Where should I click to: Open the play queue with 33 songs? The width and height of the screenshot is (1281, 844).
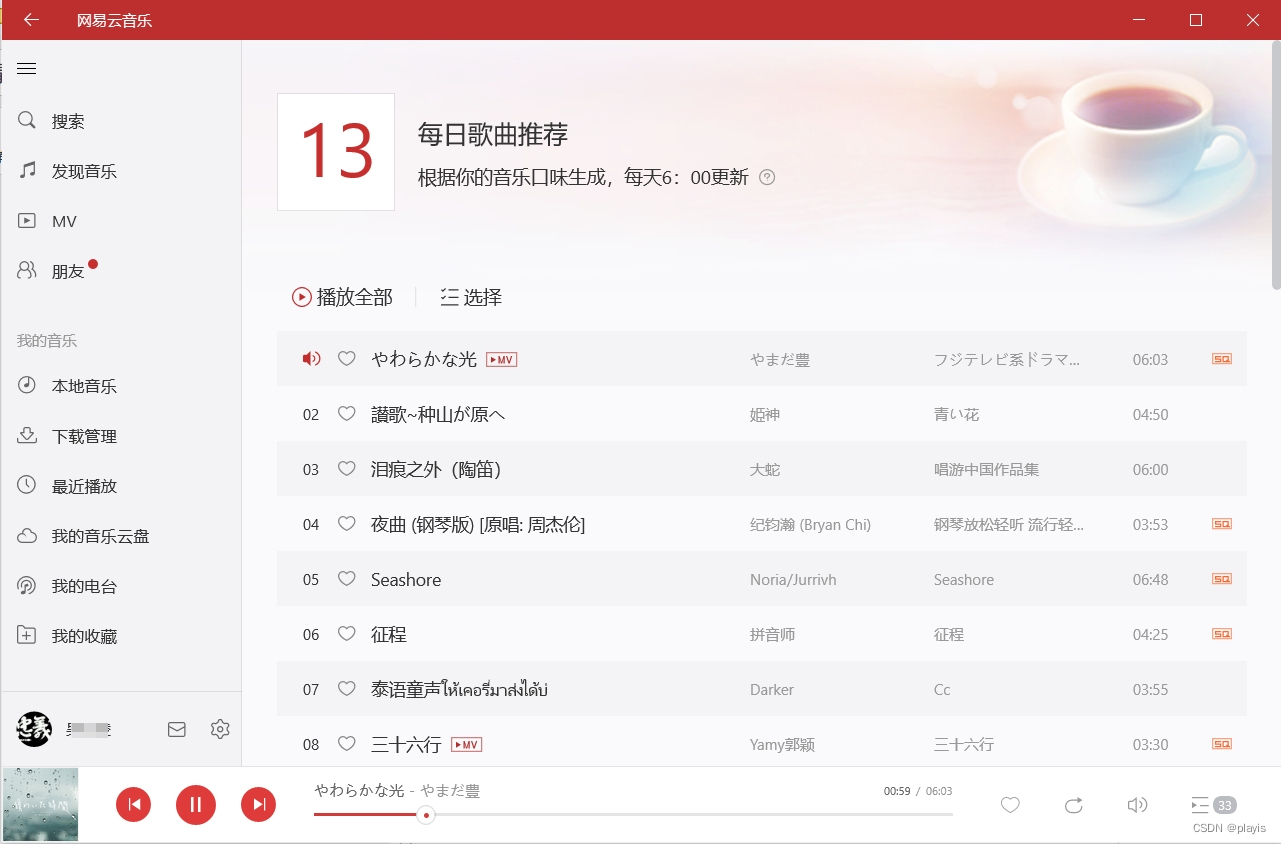tap(1213, 805)
